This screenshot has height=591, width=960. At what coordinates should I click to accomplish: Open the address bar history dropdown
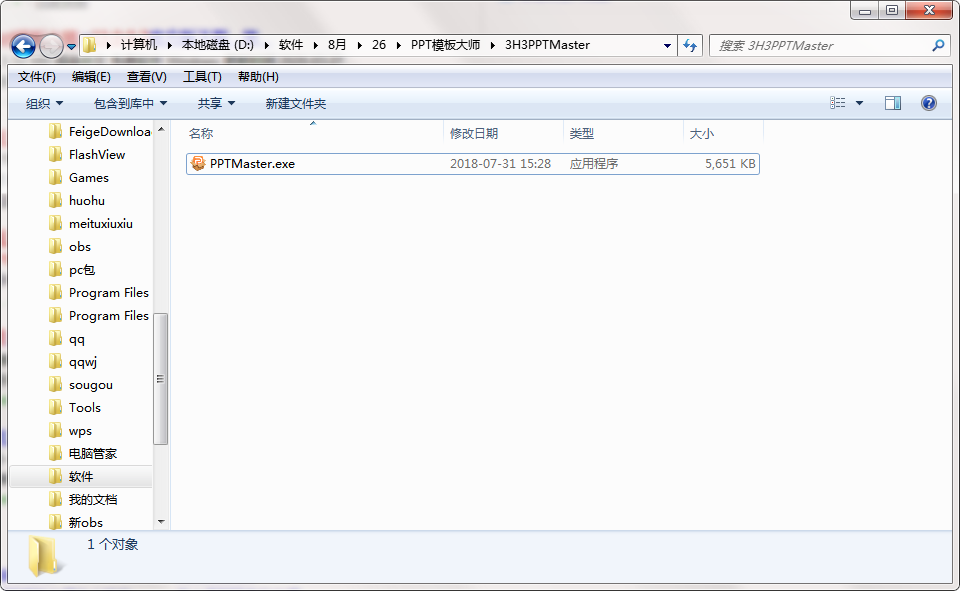667,46
